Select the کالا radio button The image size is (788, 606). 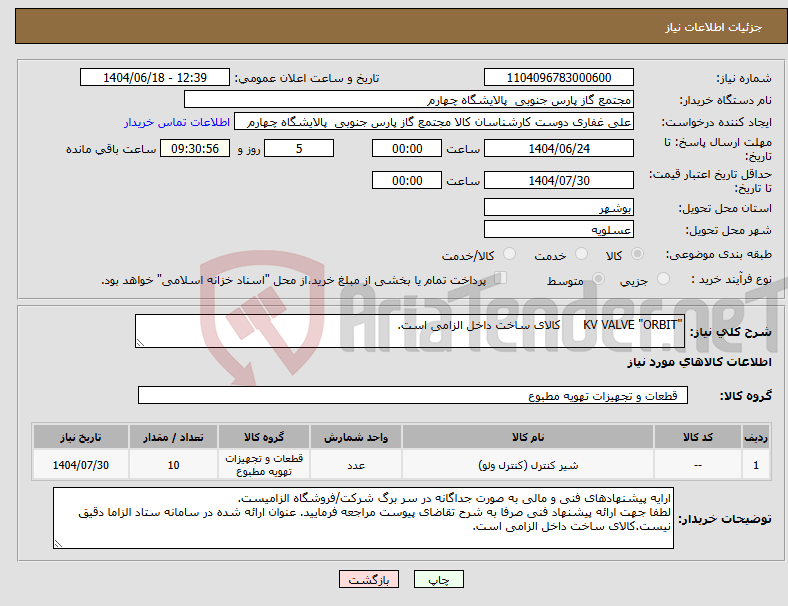coord(637,254)
